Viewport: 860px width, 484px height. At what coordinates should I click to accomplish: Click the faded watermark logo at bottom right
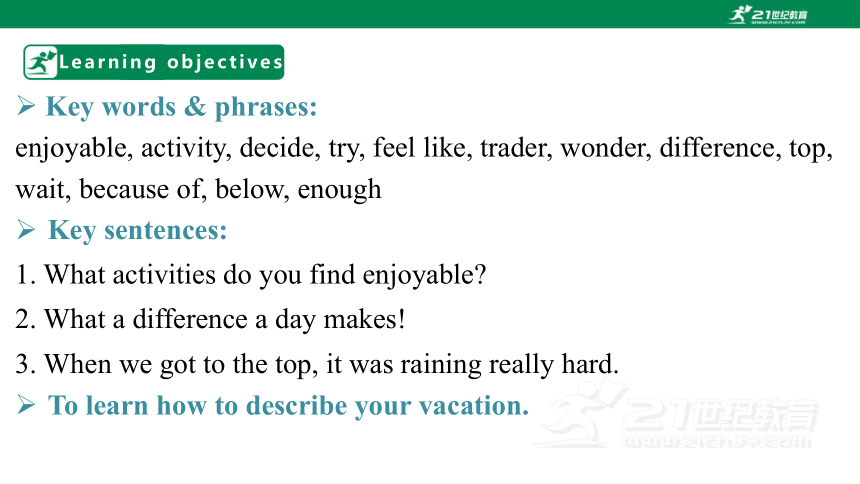[677, 414]
